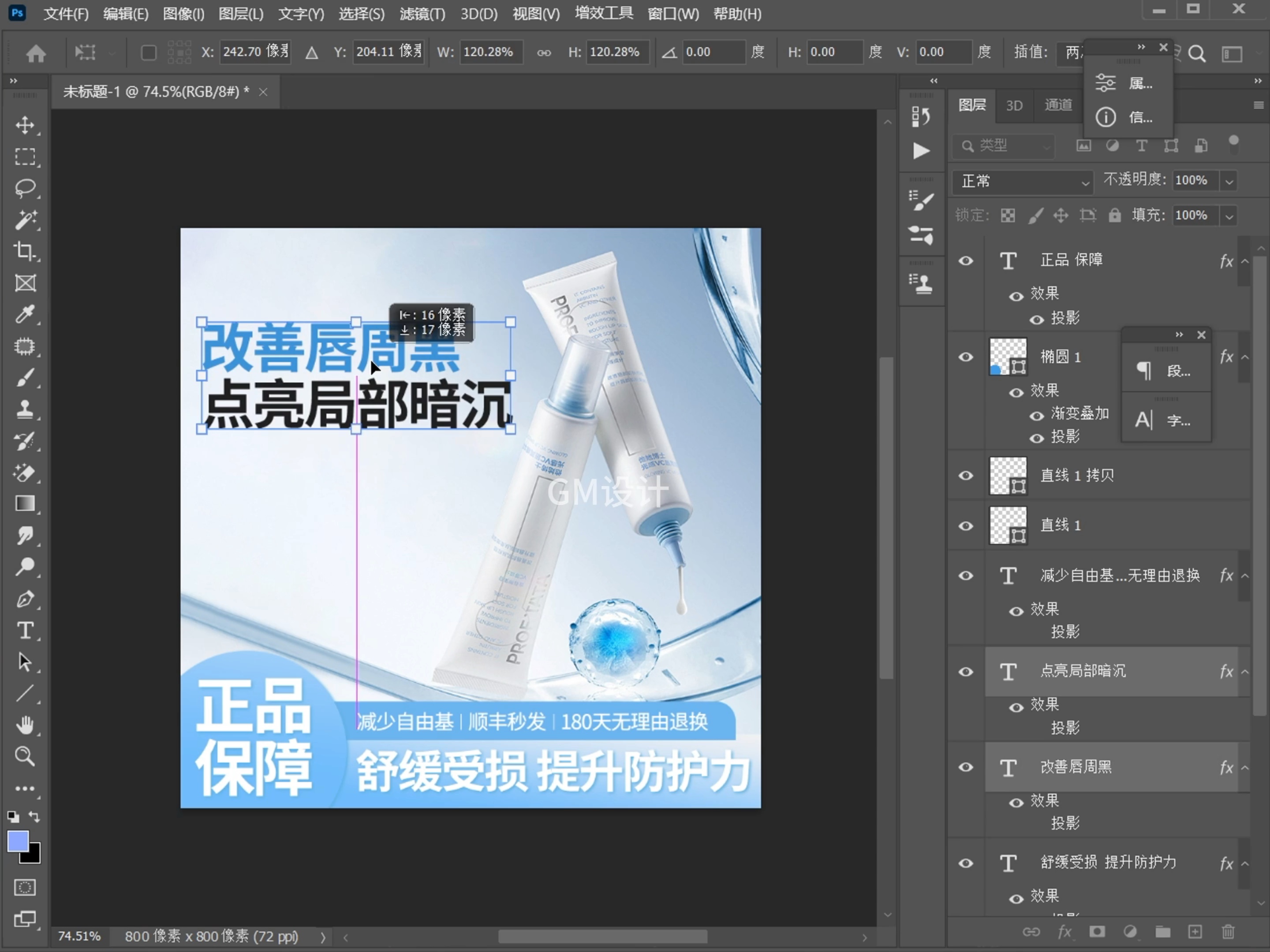Screen dimensions: 1270x952
Task: Hide the 直线 1 拷贝 layer
Action: click(966, 476)
